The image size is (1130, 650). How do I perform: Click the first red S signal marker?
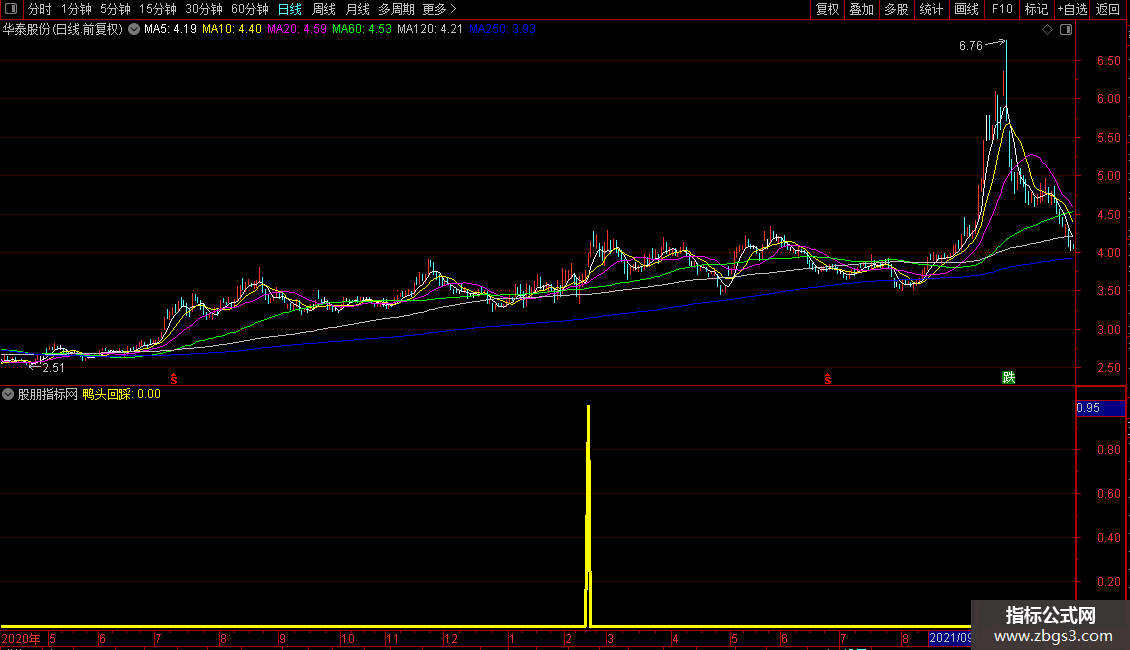[174, 378]
